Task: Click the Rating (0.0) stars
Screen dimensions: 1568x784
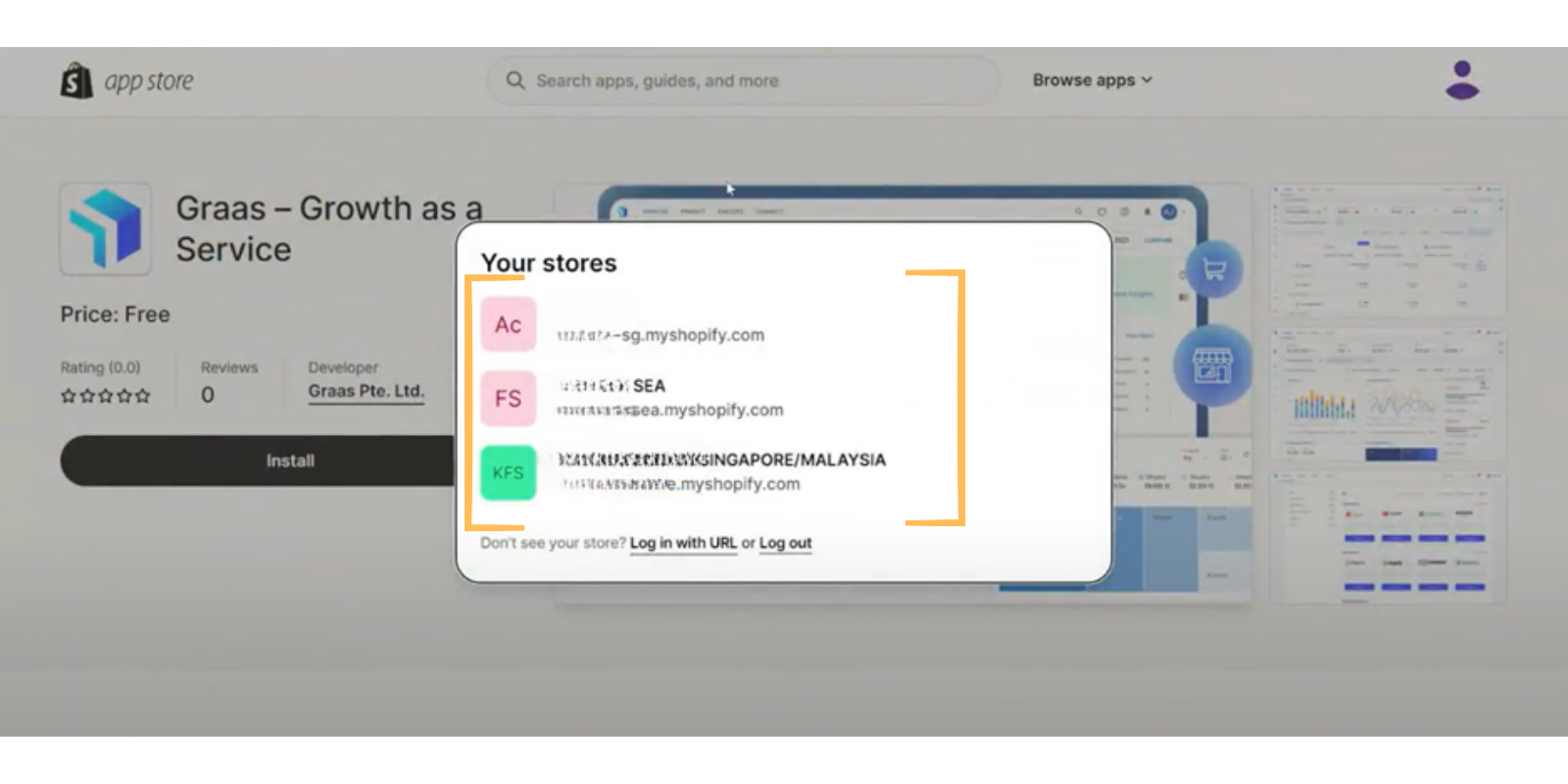Action: (106, 396)
